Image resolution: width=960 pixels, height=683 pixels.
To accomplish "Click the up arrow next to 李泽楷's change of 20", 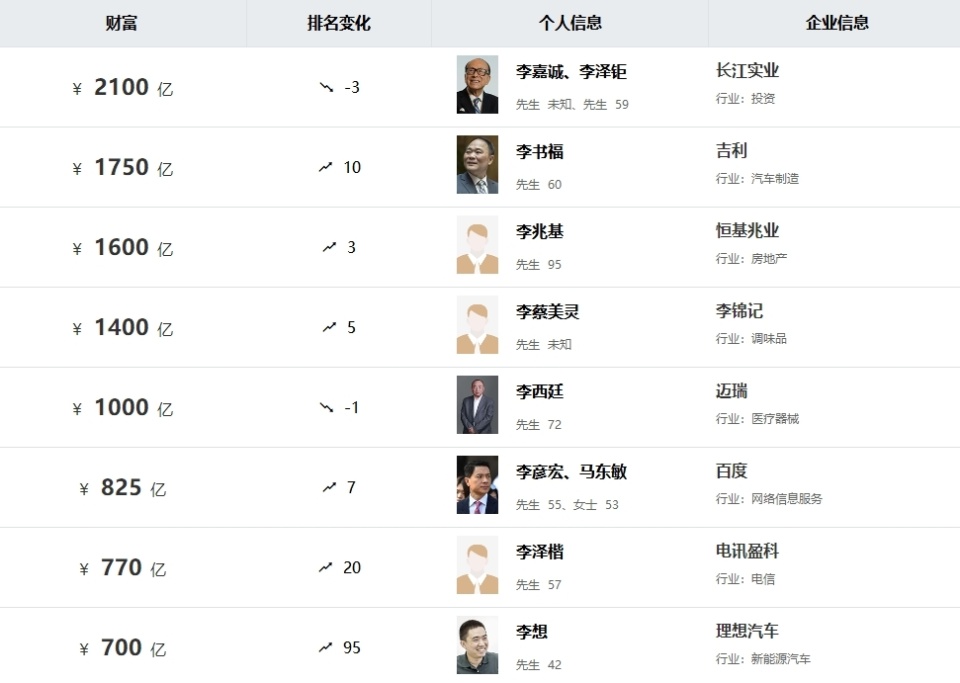I will pyautogui.click(x=327, y=567).
